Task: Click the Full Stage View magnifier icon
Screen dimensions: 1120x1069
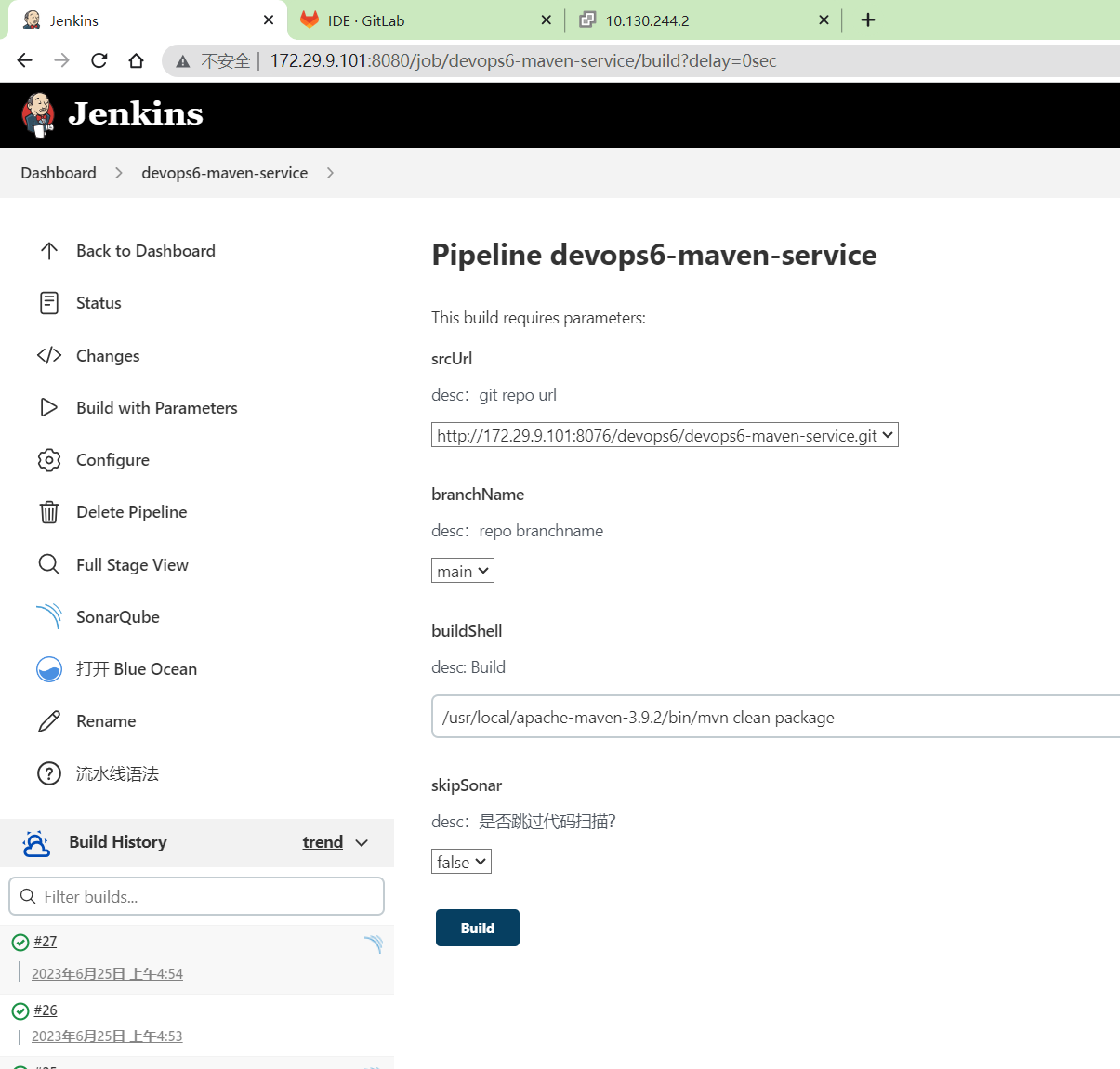Action: [49, 564]
